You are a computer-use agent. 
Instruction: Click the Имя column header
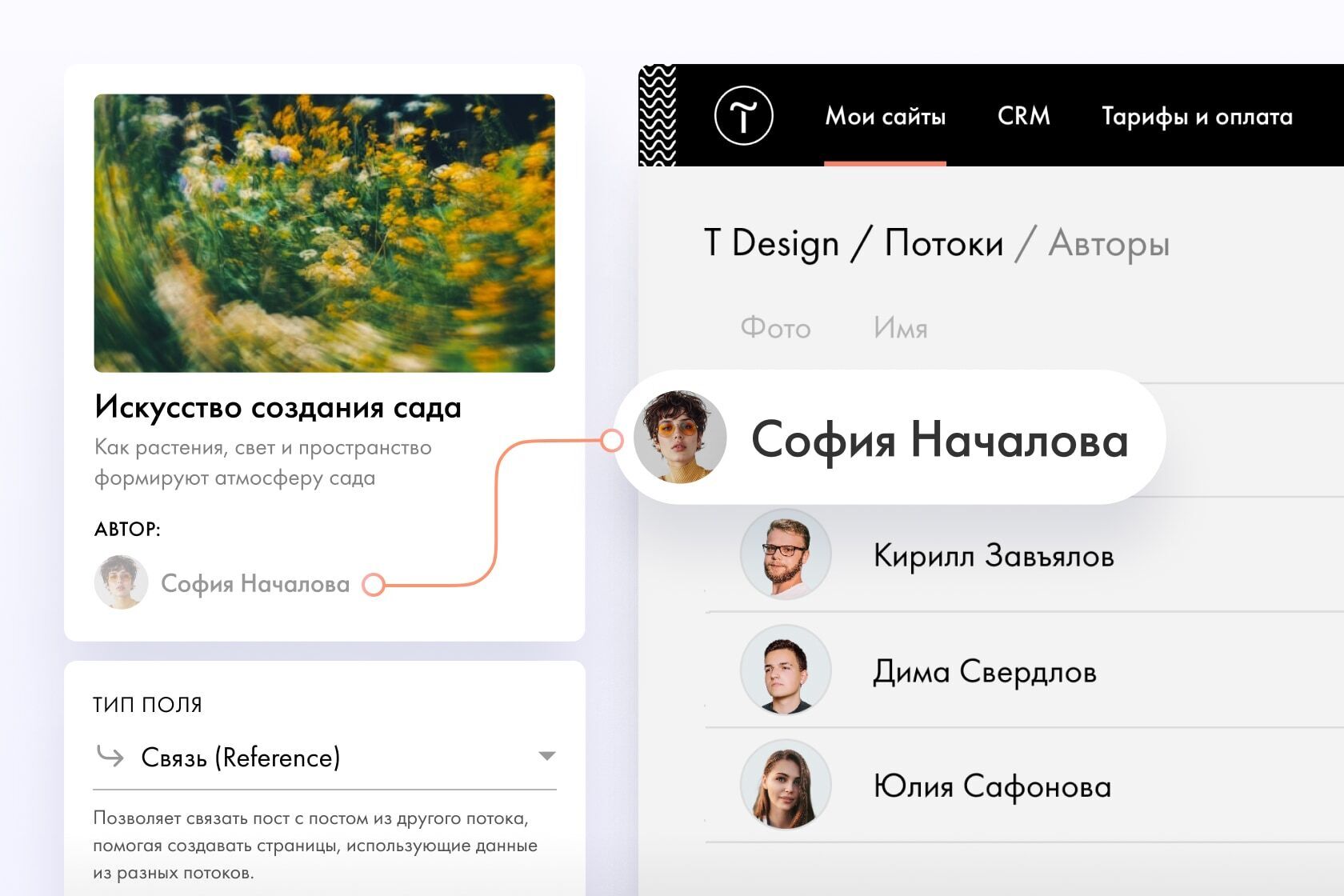point(900,328)
